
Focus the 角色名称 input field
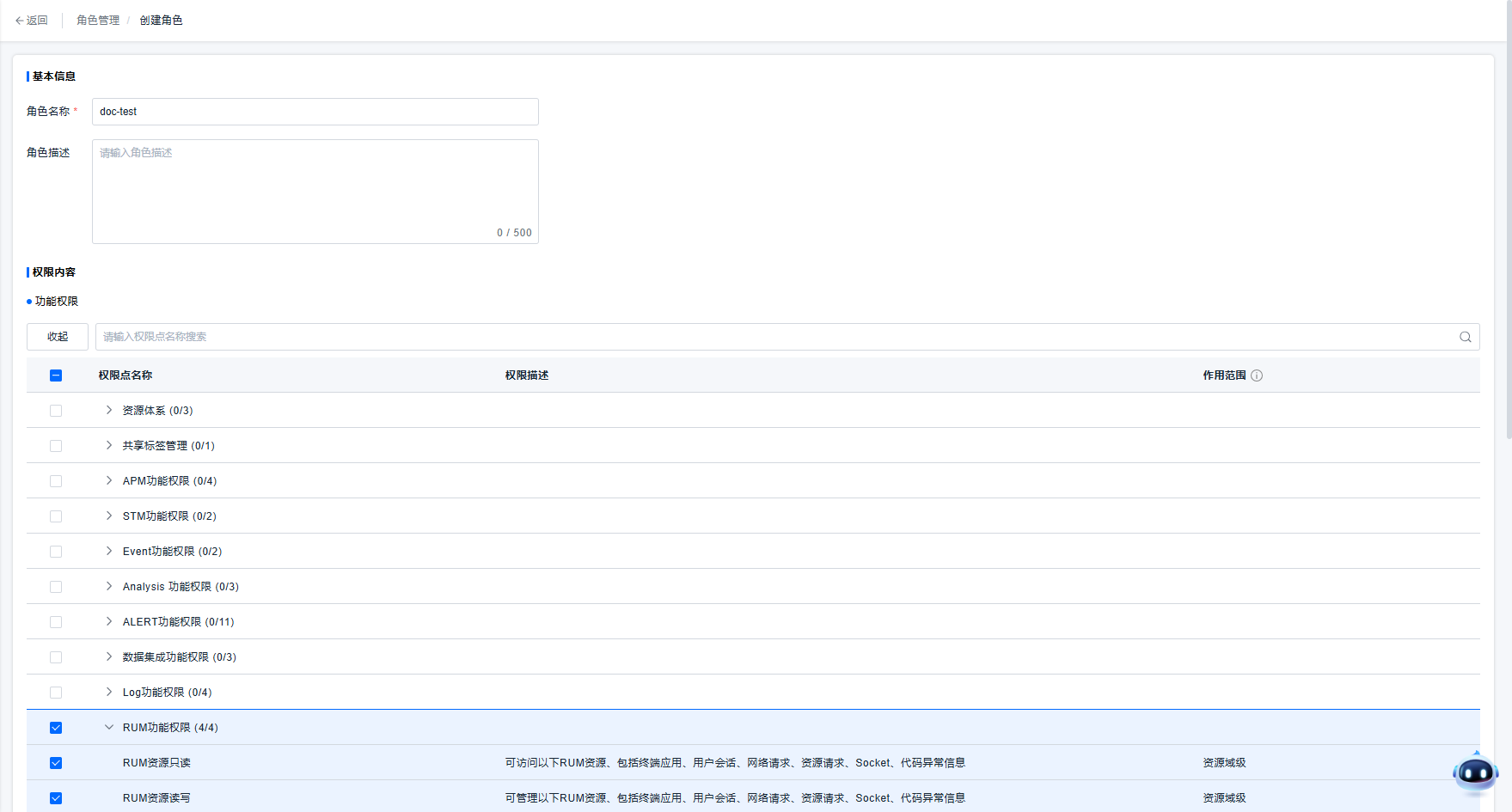(315, 112)
